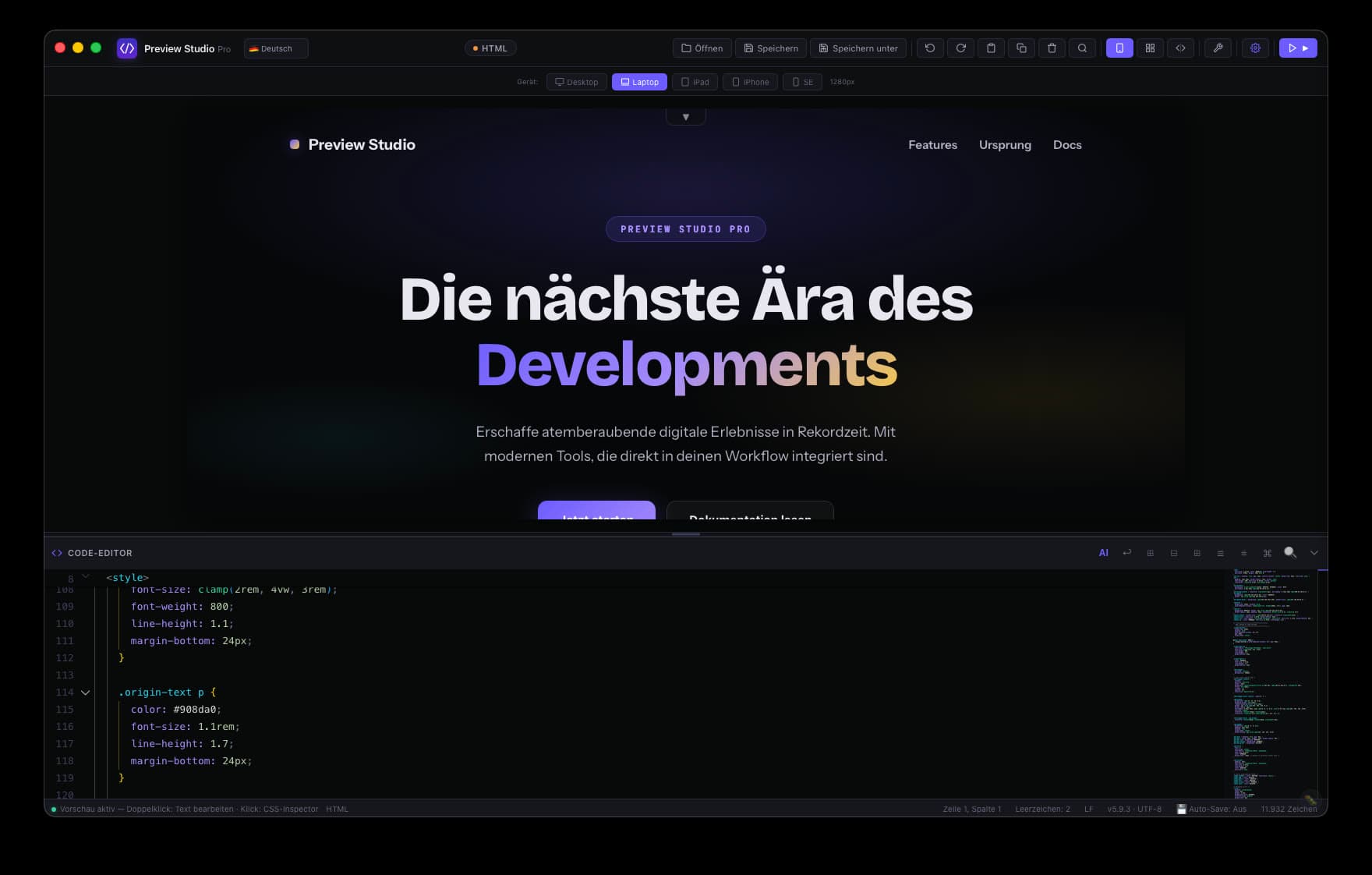Screen dimensions: 1372x875
Task: Click the panel divider handle above code editor
Action: pyautogui.click(x=686, y=534)
